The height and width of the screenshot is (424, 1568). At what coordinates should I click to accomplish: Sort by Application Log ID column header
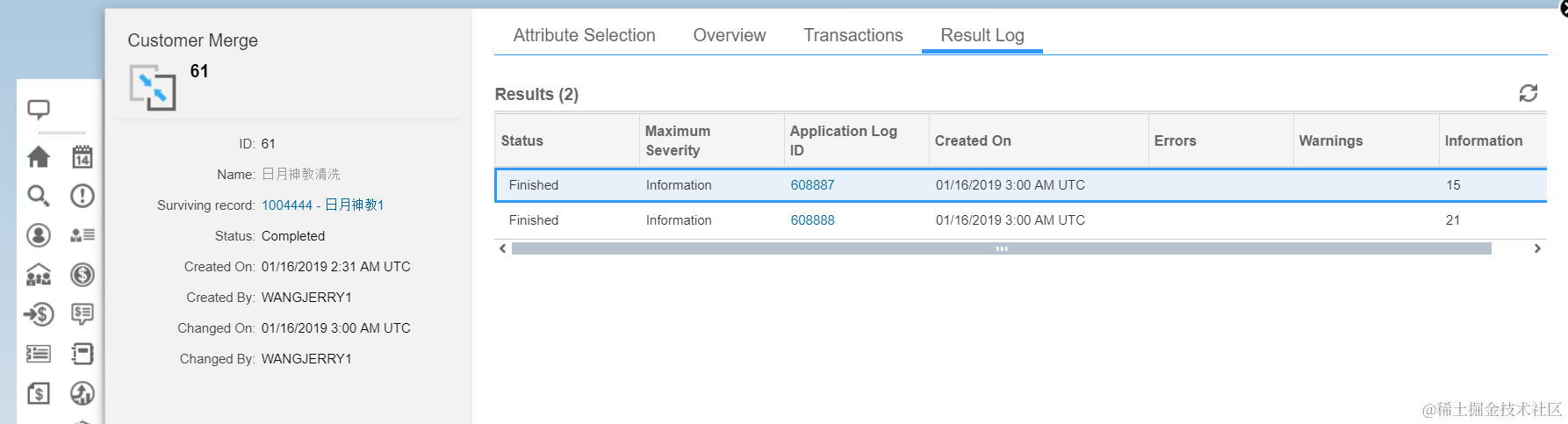coord(857,140)
